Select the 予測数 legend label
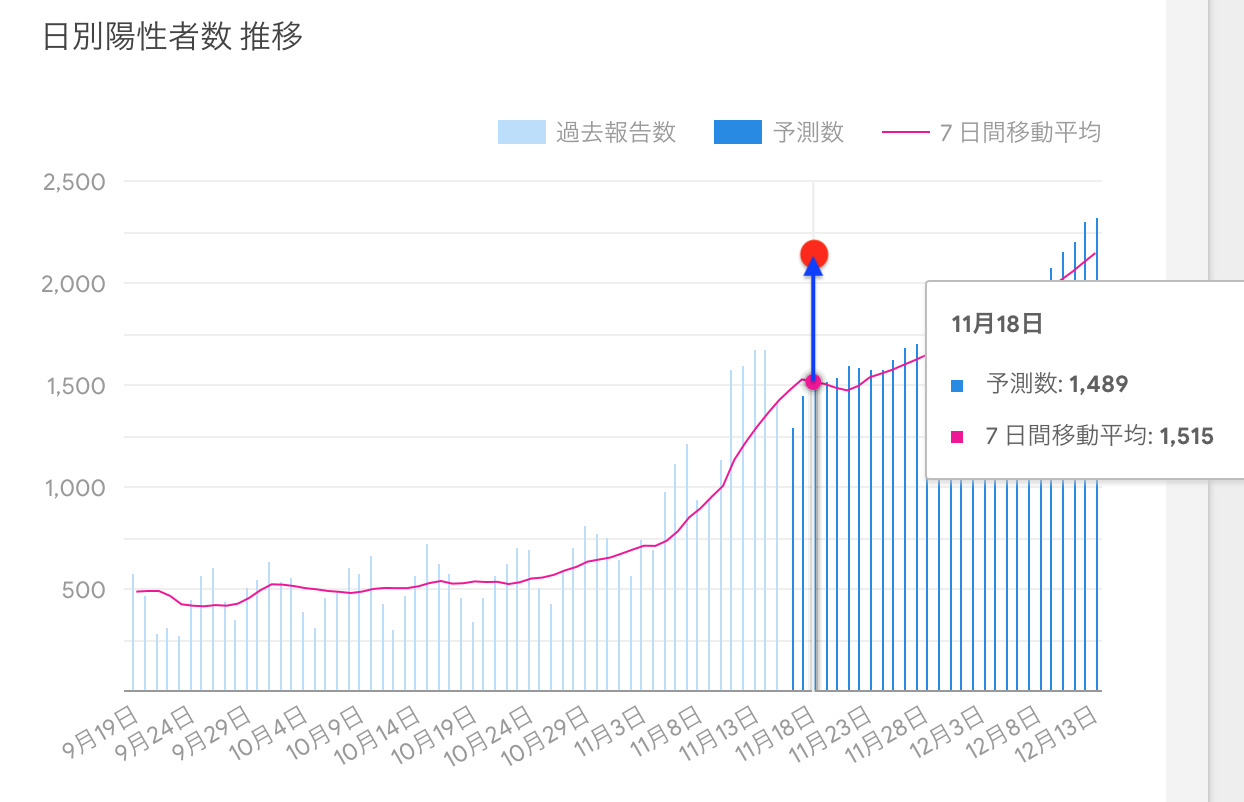 pos(809,132)
